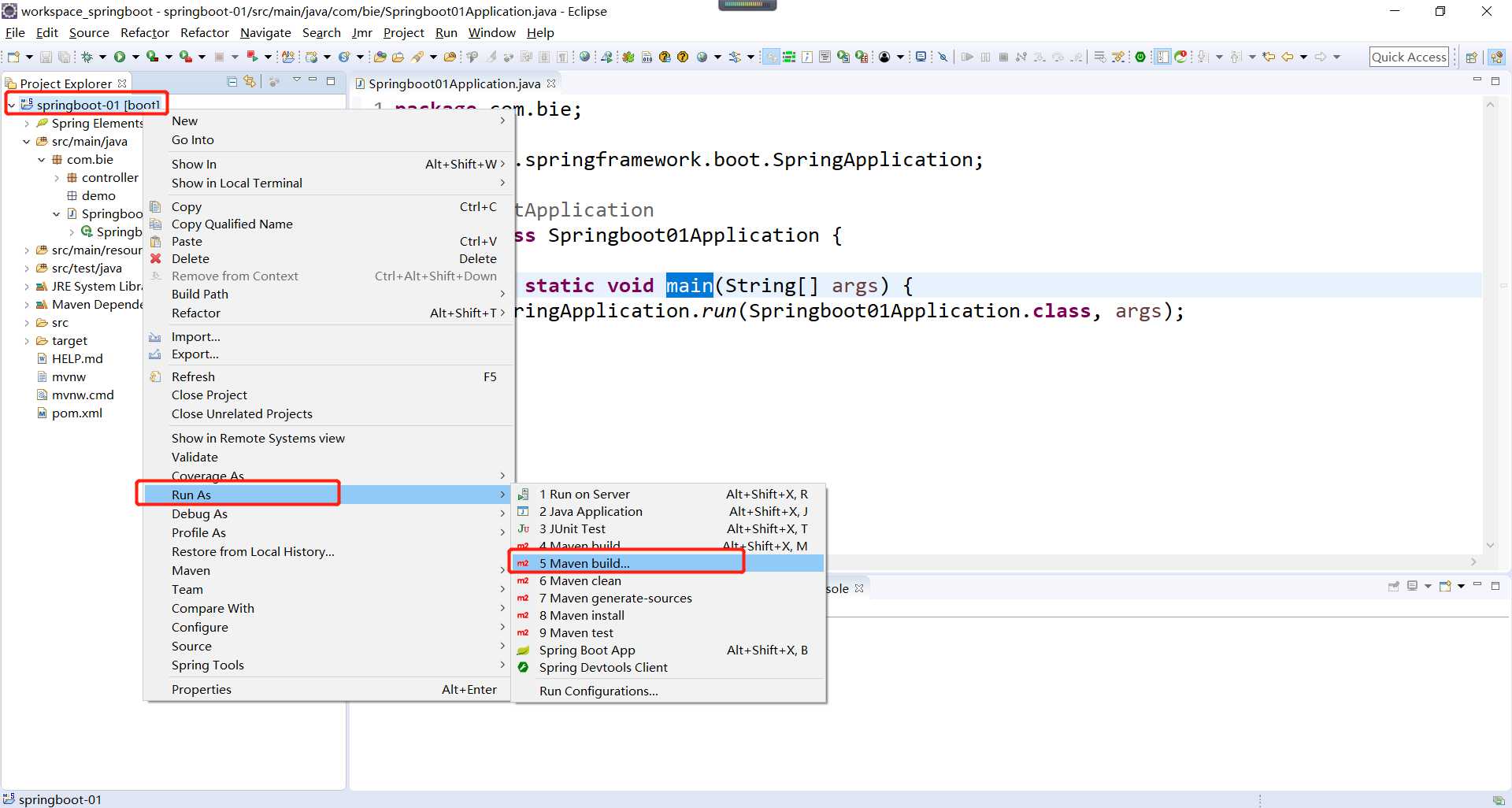Viewport: 1512px width, 808px height.
Task: Click the Last Edit Location icon
Action: click(1269, 57)
